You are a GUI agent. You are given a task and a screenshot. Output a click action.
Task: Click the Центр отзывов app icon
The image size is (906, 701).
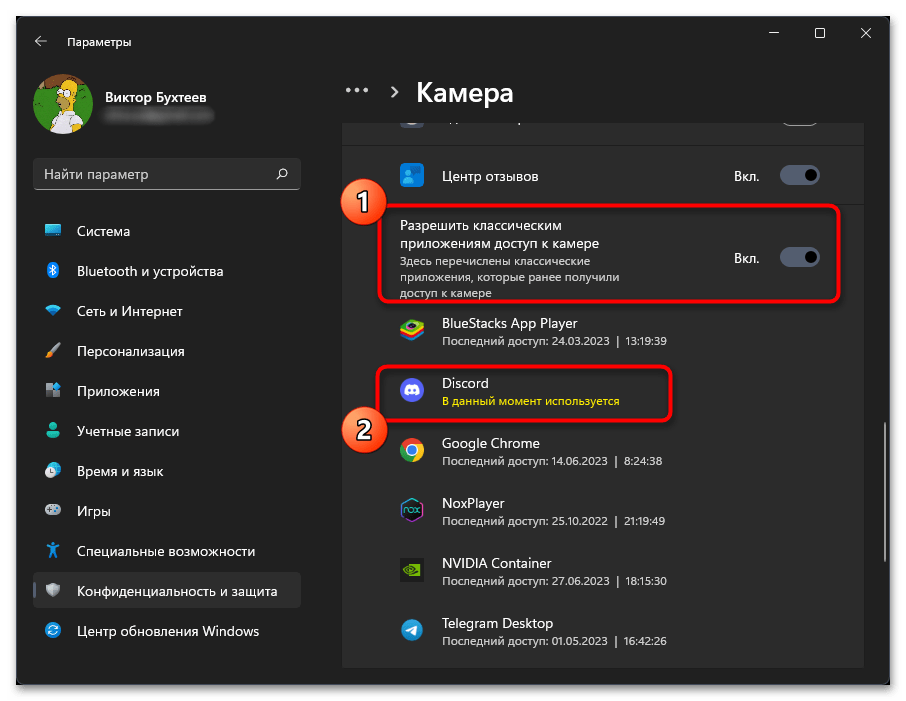pyautogui.click(x=412, y=175)
